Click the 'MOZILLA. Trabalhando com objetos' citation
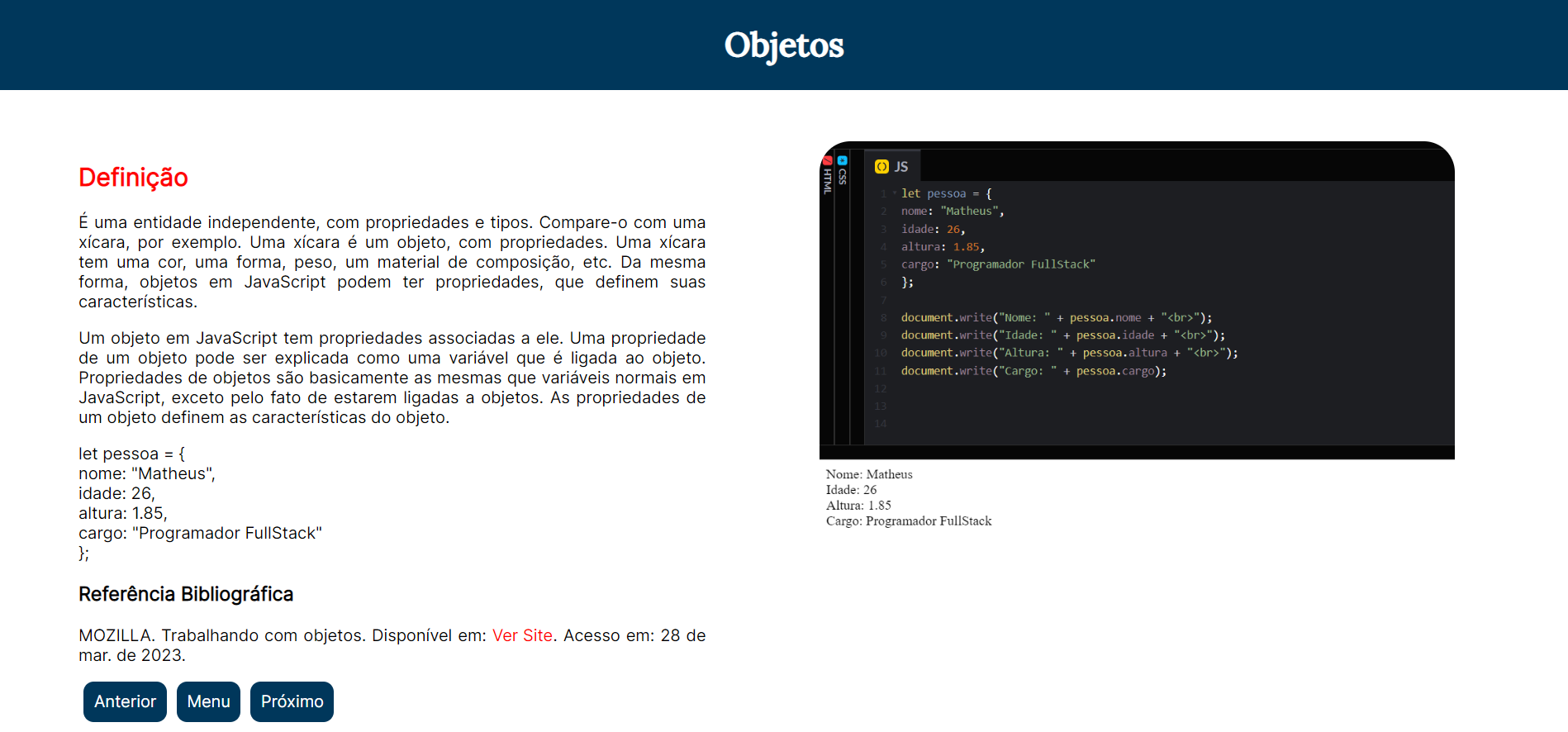Viewport: 1568px width, 732px height. pos(392,645)
